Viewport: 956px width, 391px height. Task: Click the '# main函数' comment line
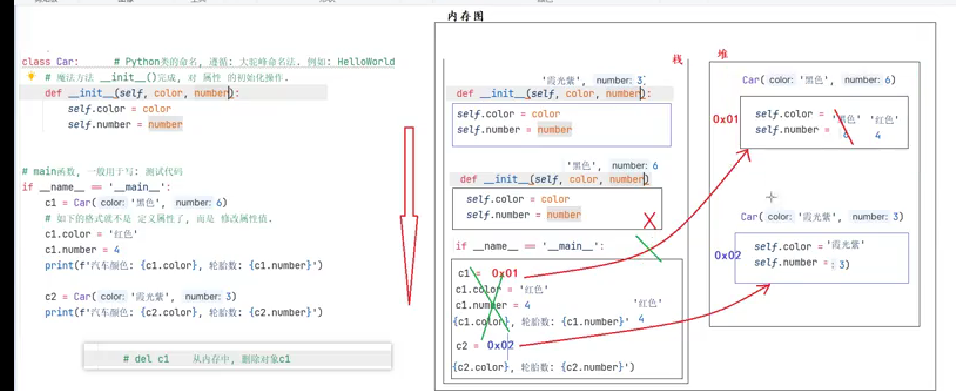pyautogui.click(x=102, y=172)
